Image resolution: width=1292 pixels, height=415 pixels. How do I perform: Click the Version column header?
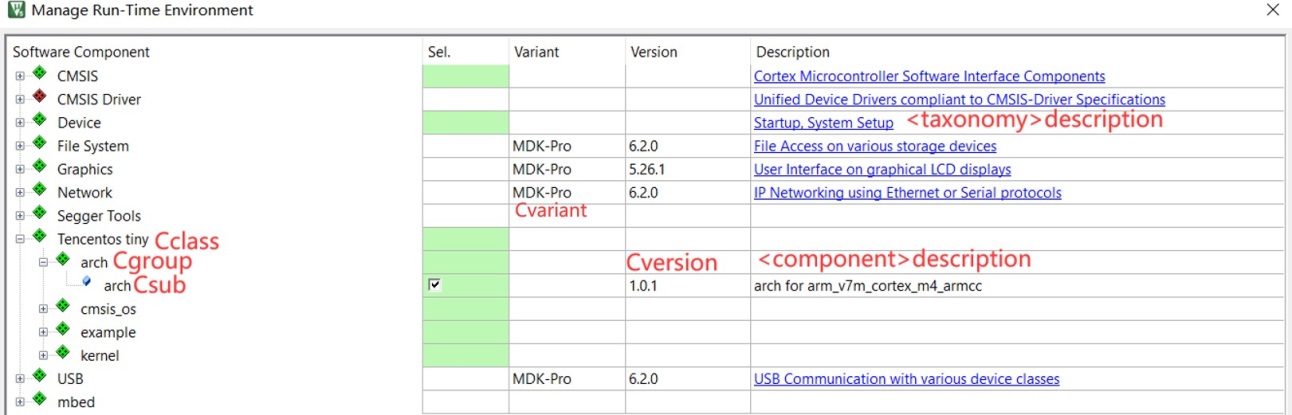(x=653, y=52)
